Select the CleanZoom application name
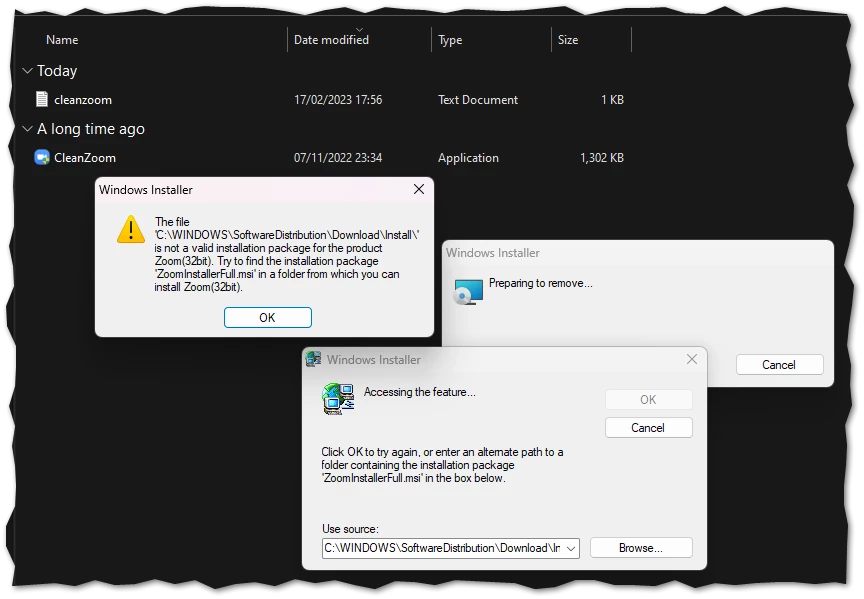 85,158
